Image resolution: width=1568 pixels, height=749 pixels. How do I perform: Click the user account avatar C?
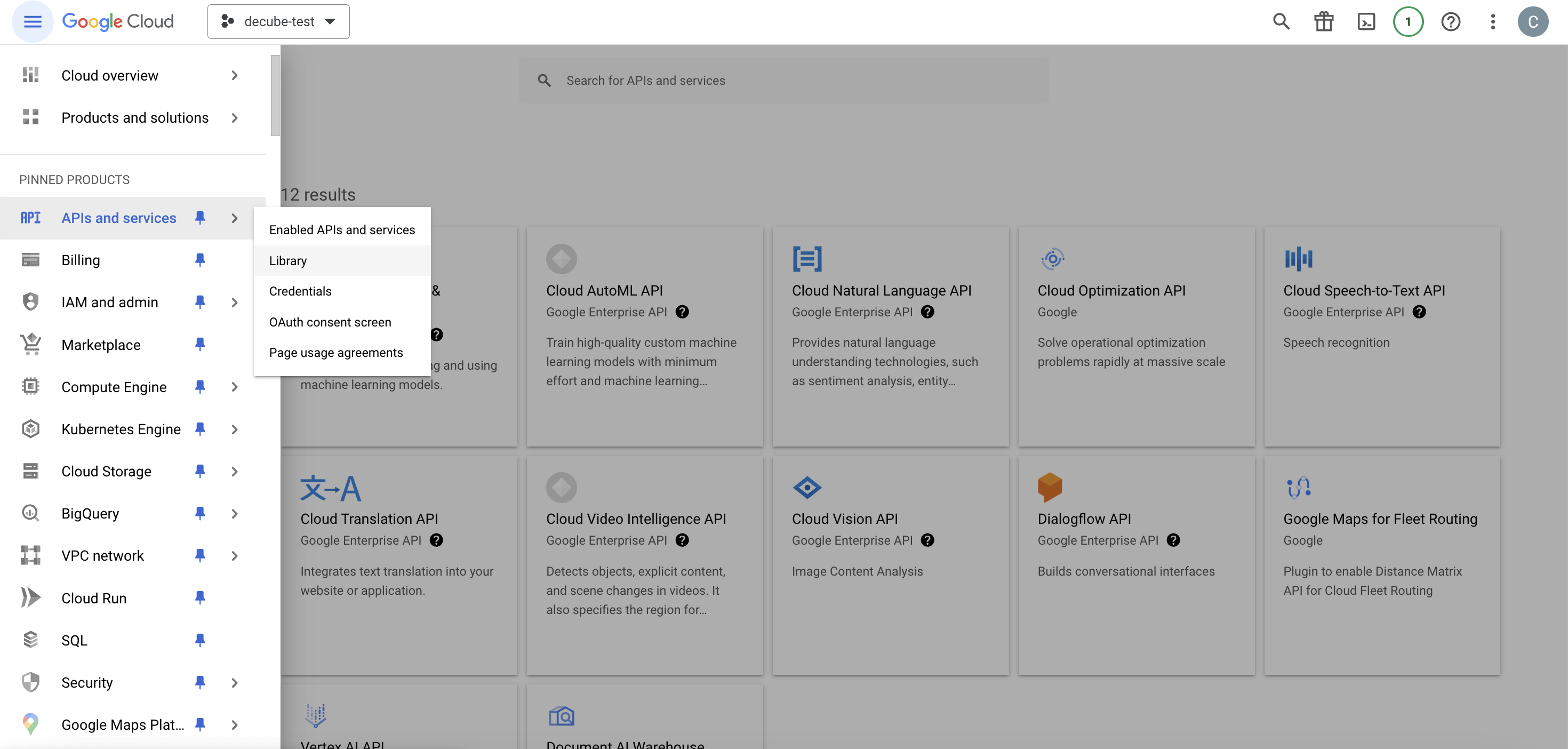1533,22
